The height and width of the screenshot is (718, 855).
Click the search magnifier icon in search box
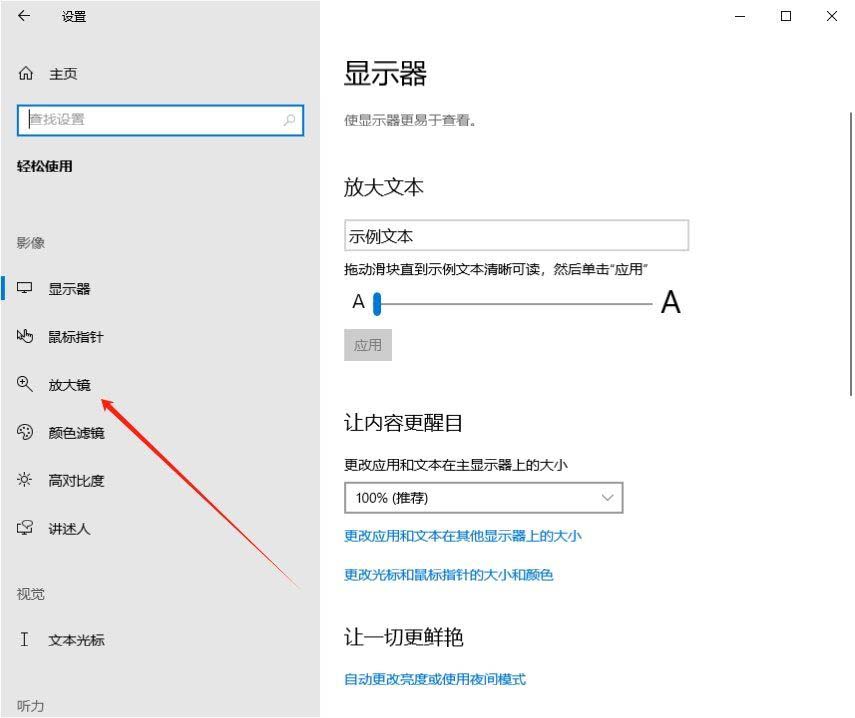coord(289,120)
